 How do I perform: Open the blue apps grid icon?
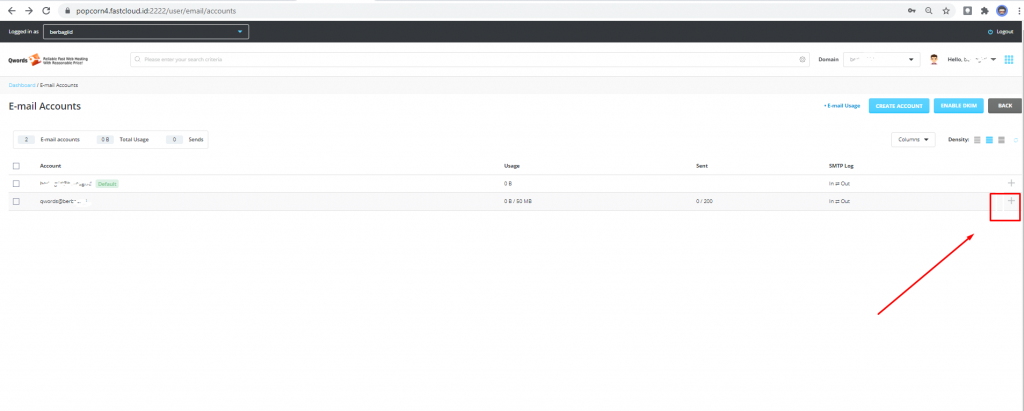tap(1009, 59)
